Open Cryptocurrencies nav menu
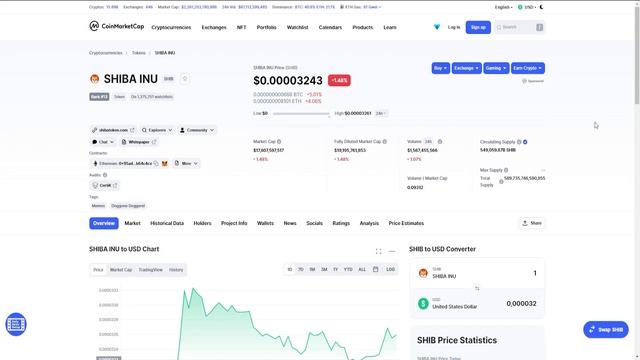This screenshot has height=360, width=640. [171, 27]
